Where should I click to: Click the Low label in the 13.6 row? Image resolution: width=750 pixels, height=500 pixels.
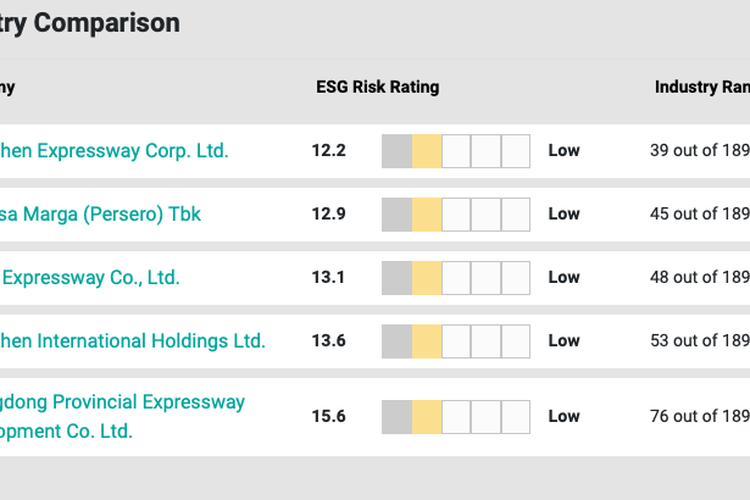[564, 341]
